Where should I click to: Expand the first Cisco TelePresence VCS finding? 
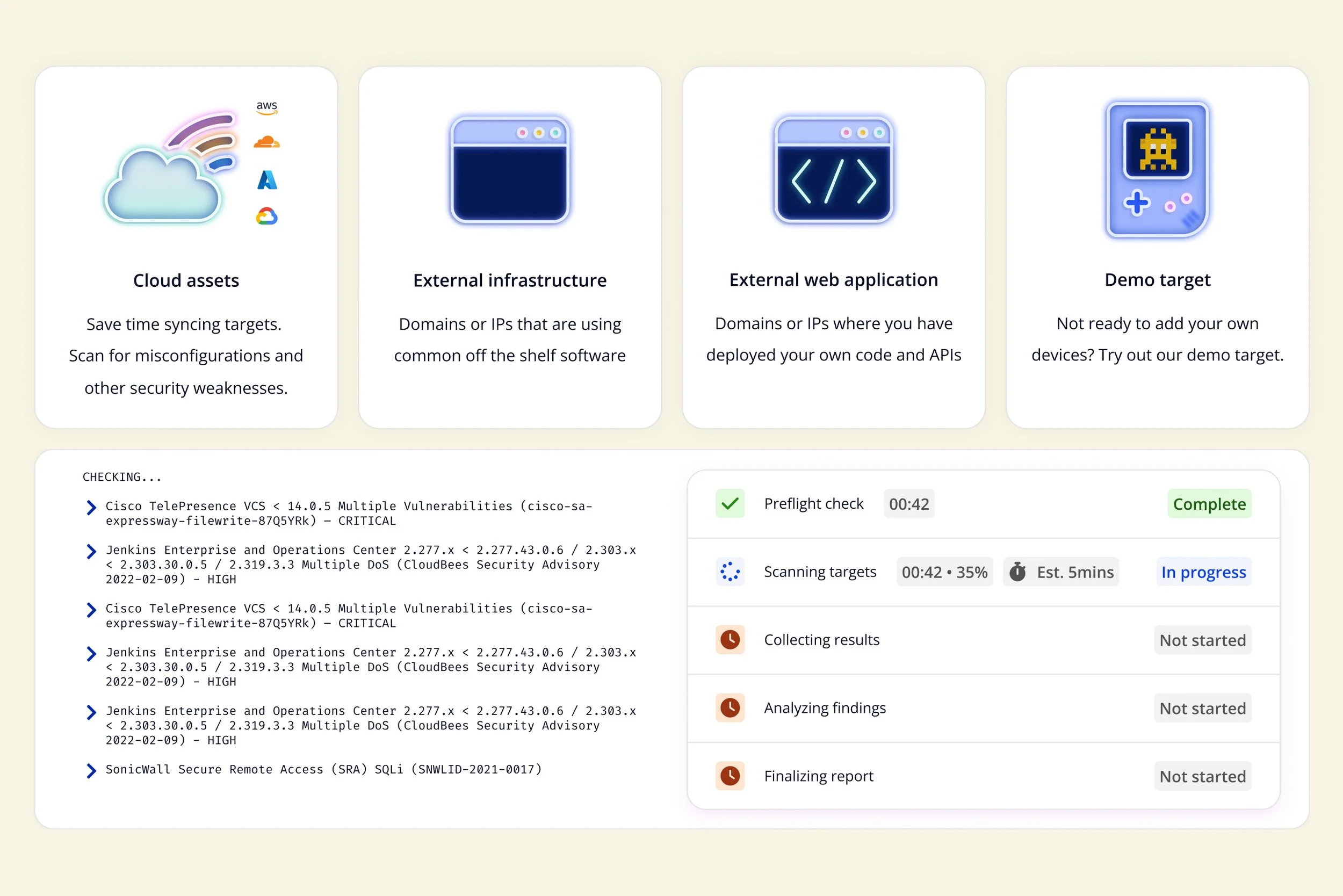tap(91, 508)
